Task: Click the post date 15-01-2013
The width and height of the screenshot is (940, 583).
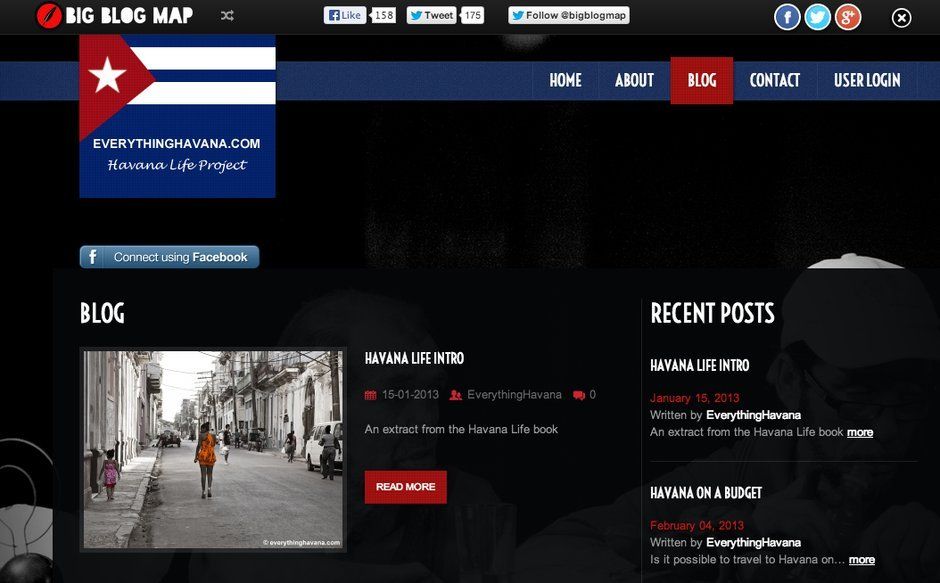Action: pos(410,395)
